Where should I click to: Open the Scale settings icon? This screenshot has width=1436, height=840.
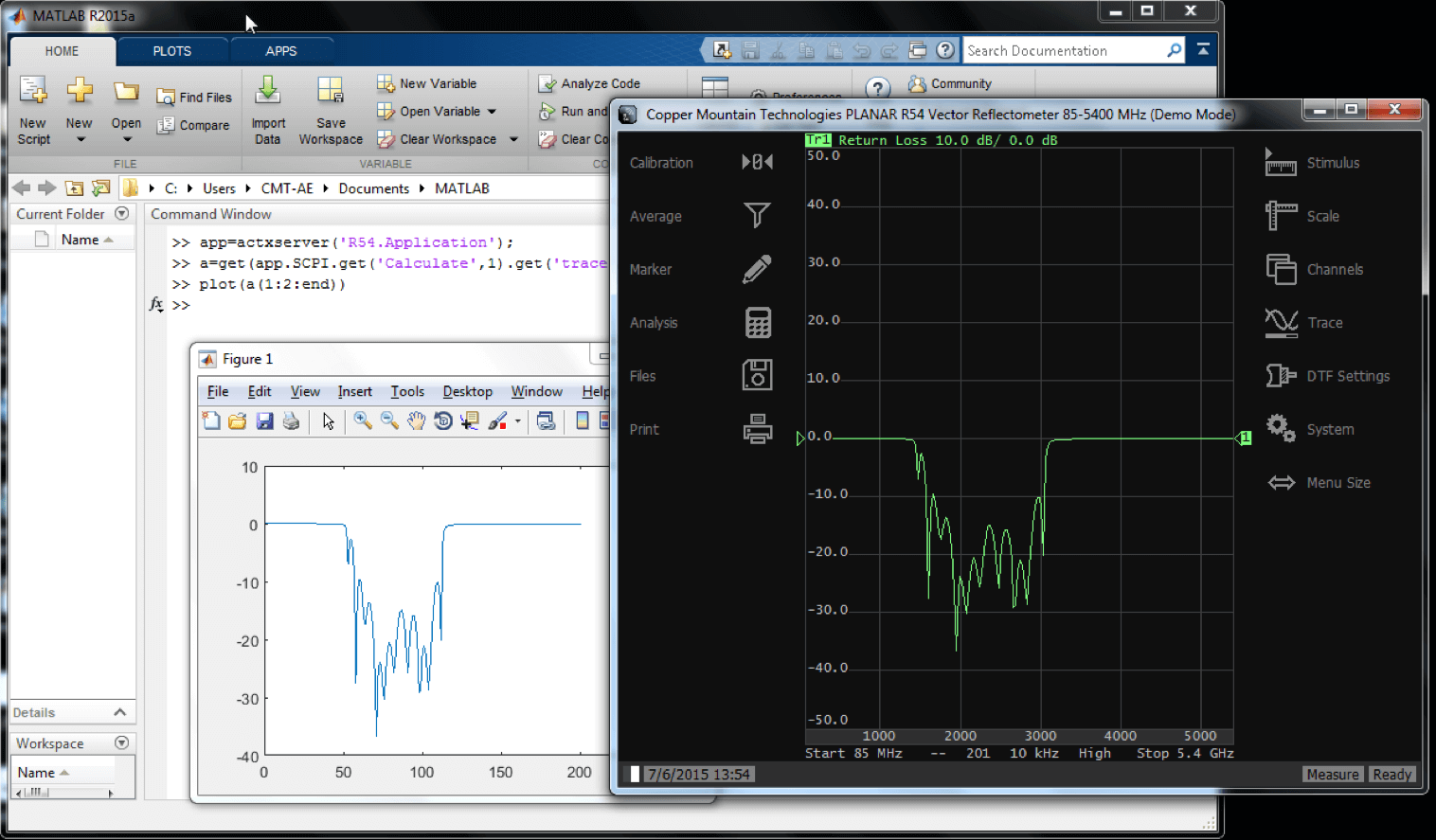(x=1281, y=216)
